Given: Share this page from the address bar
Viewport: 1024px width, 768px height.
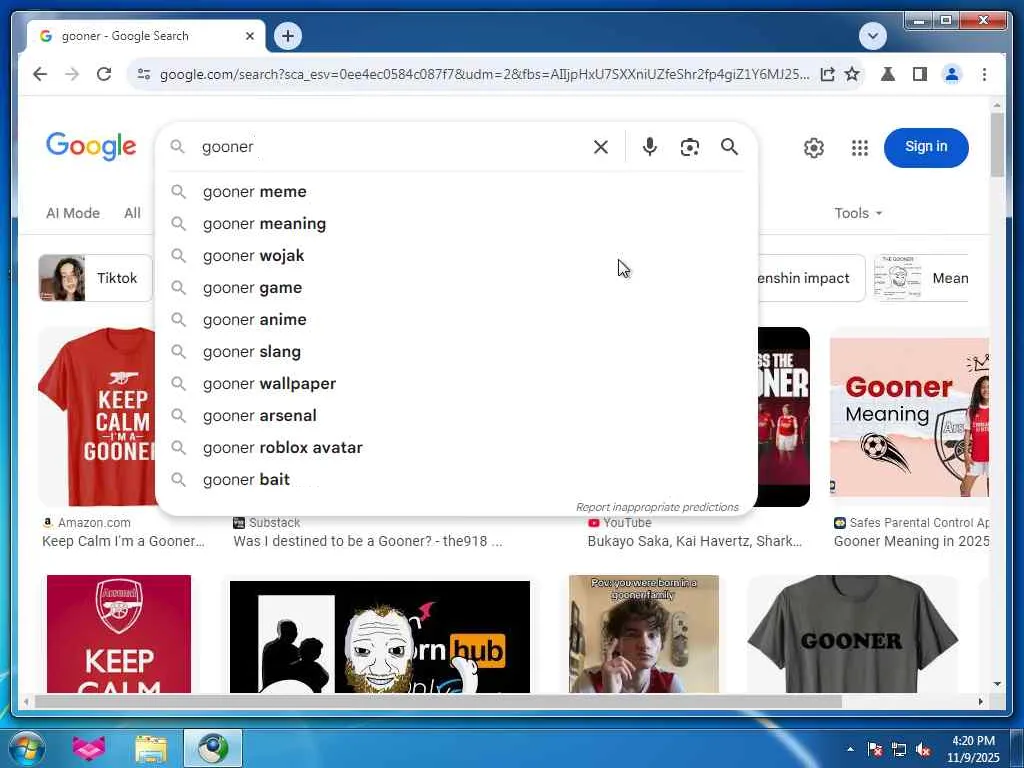Looking at the screenshot, I should (x=827, y=74).
